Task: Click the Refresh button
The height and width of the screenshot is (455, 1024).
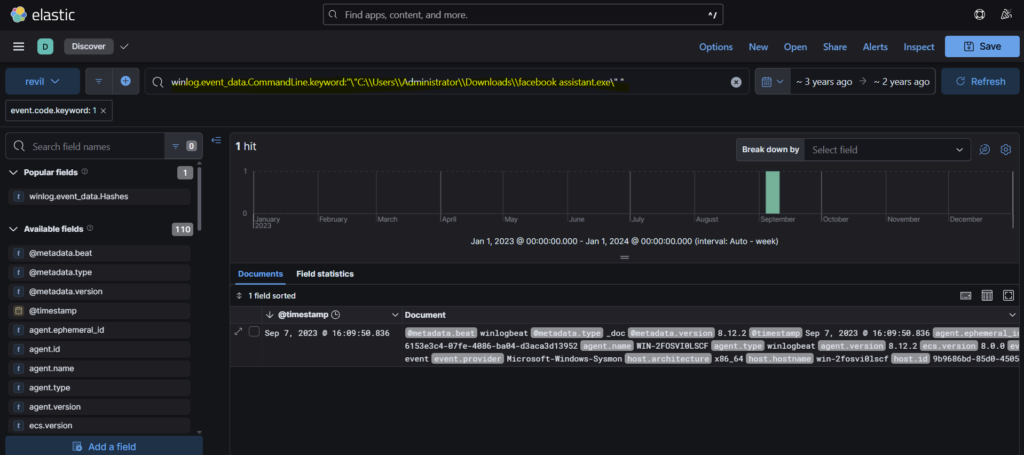Action: pyautogui.click(x=980, y=82)
